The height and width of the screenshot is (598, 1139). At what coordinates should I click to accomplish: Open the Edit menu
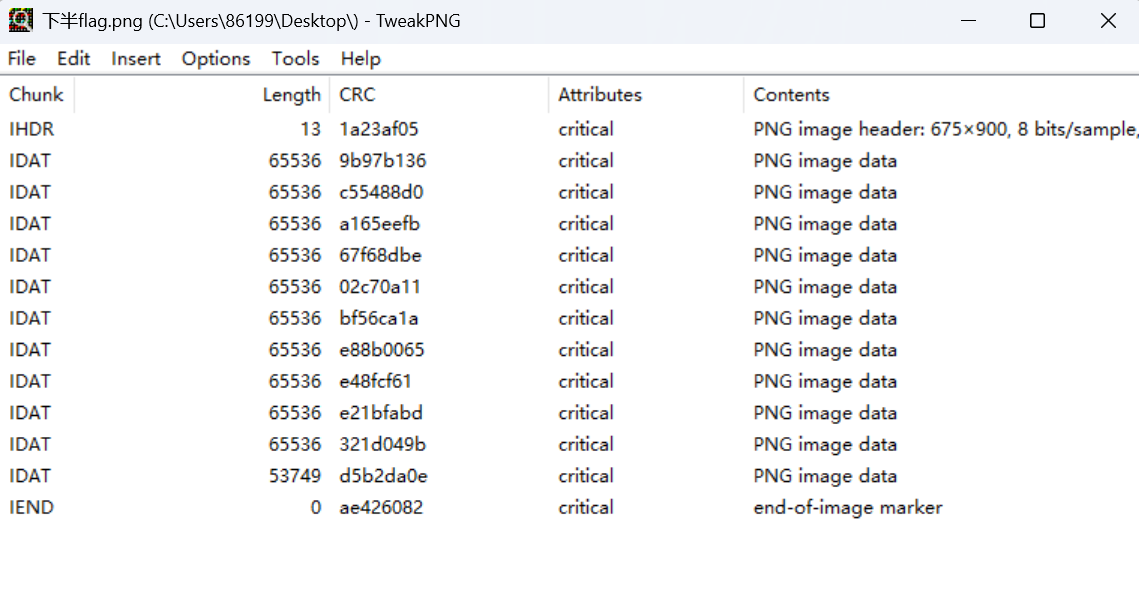coord(73,59)
